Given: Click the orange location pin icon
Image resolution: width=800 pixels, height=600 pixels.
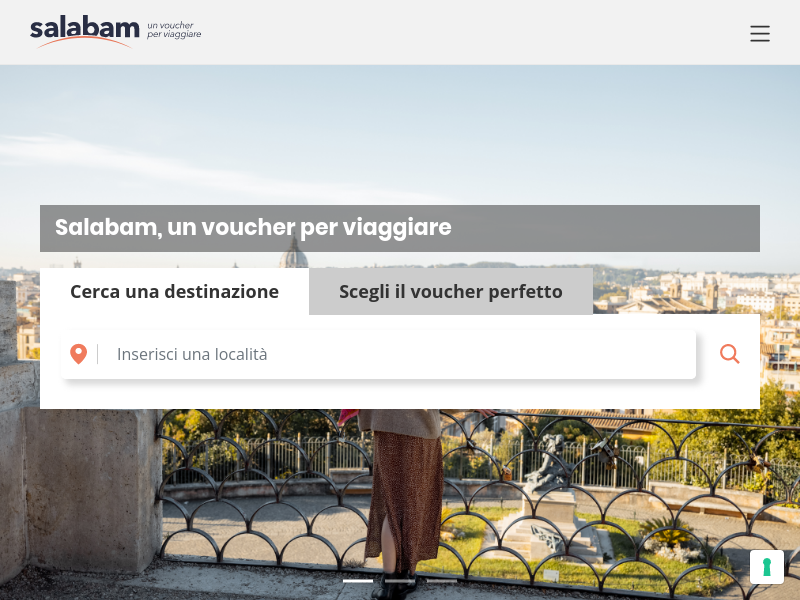Looking at the screenshot, I should coord(79,354).
